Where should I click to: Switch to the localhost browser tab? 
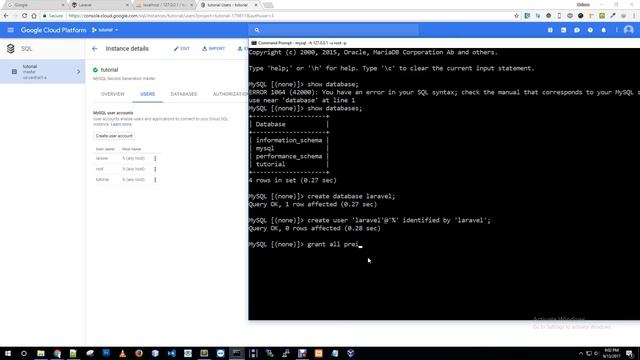164,5
